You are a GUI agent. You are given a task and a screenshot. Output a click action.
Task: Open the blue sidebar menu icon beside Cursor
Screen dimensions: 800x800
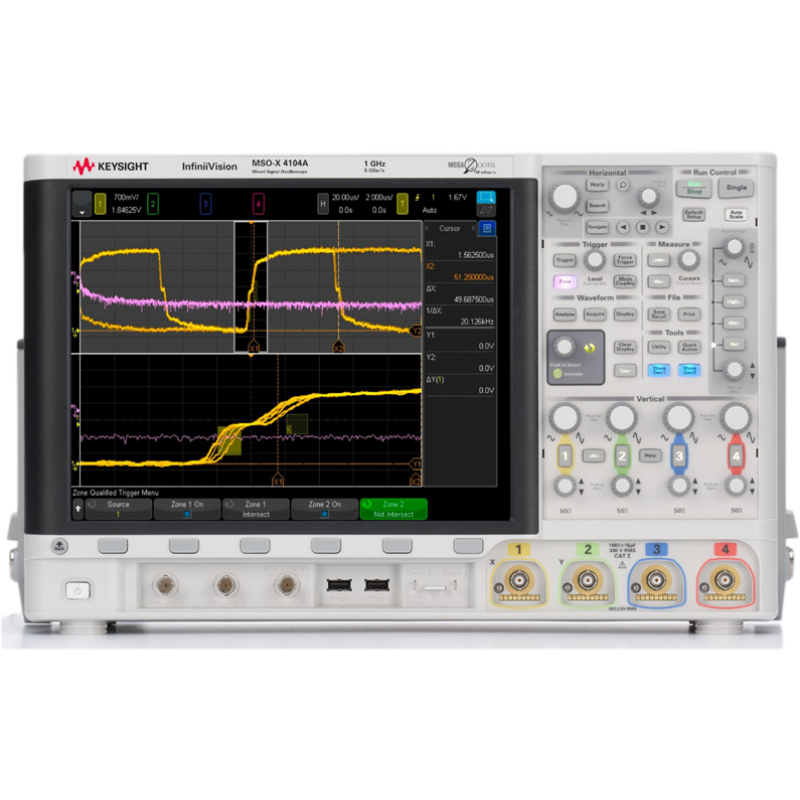click(487, 228)
